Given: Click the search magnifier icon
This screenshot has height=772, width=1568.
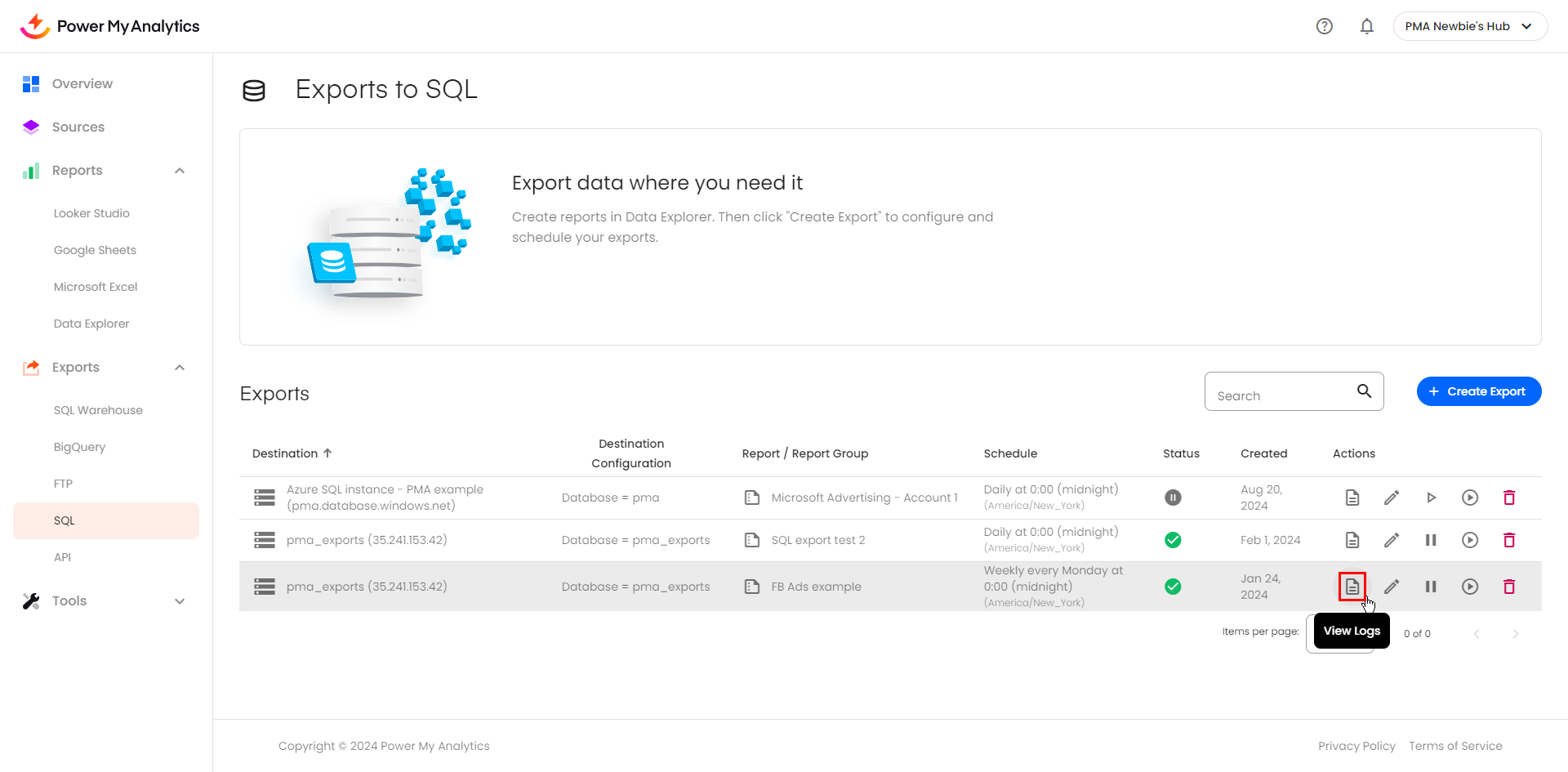Looking at the screenshot, I should [x=1364, y=391].
